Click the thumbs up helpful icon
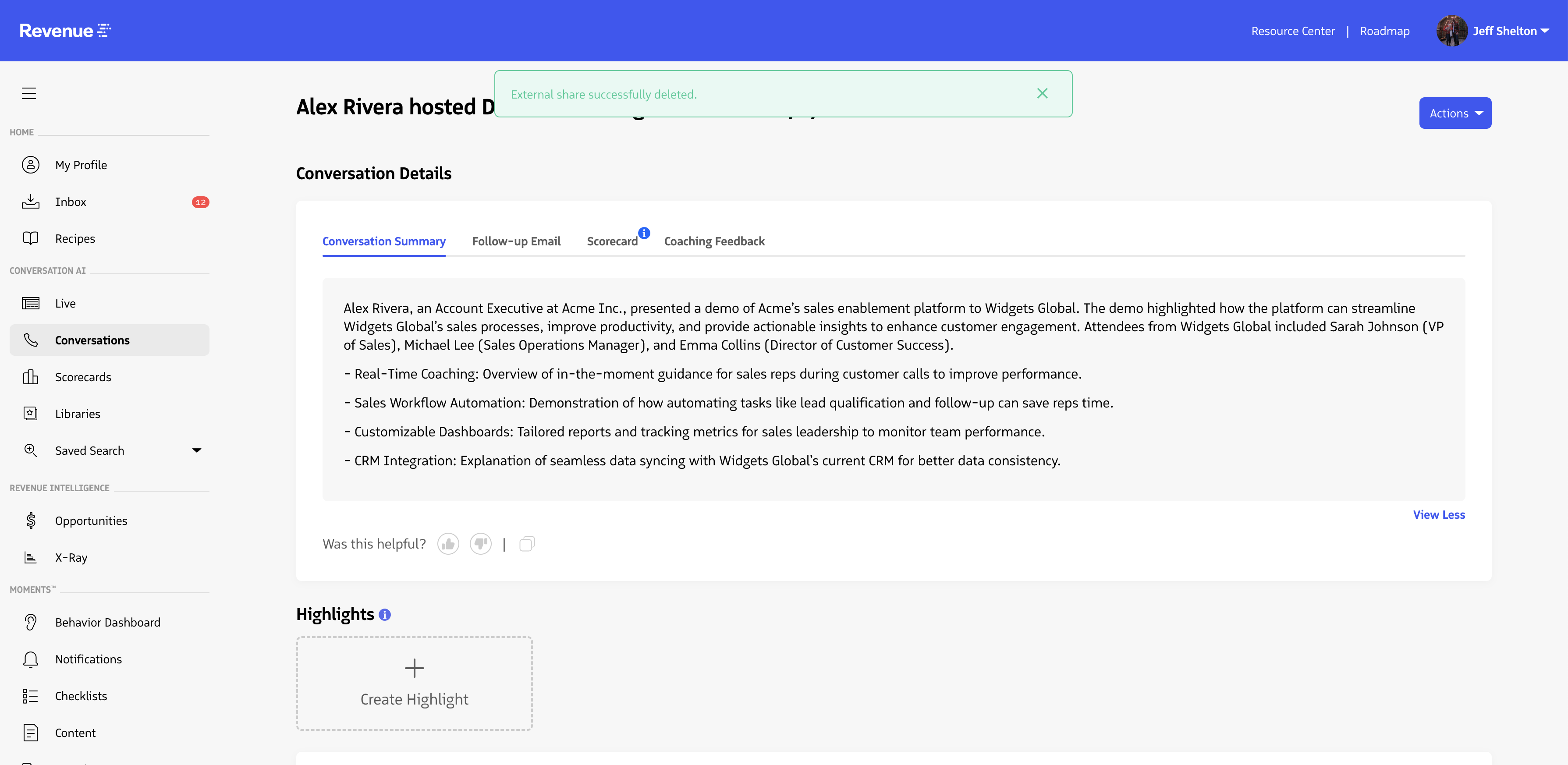This screenshot has height=765, width=1568. (448, 543)
